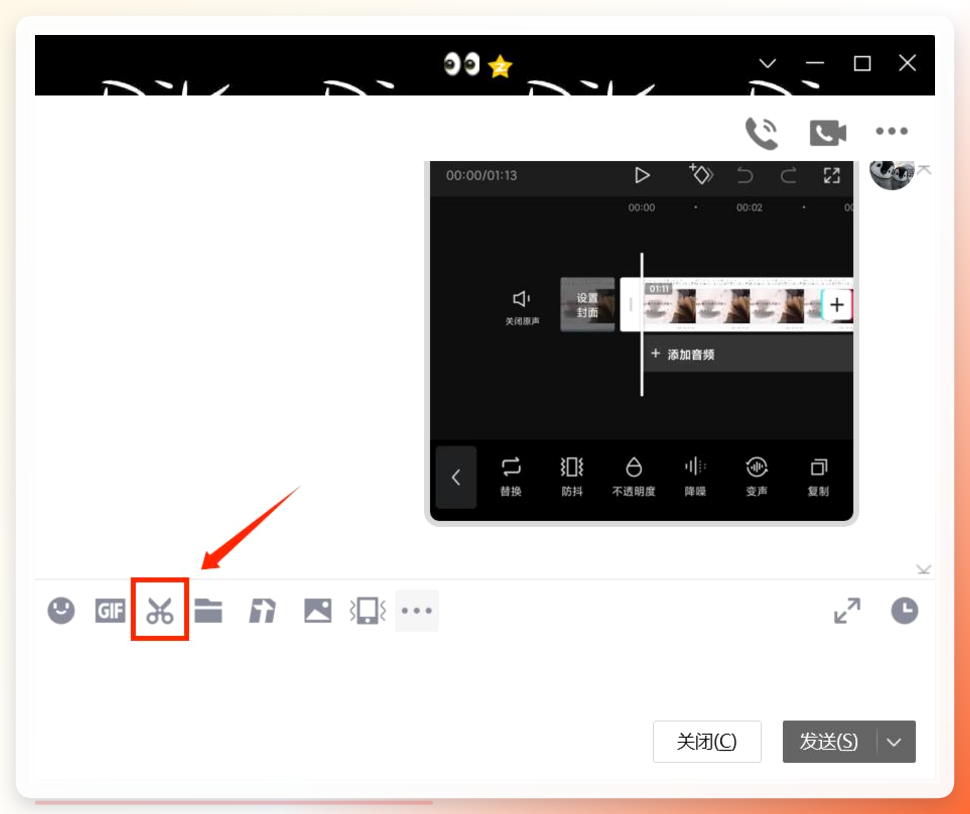Image resolution: width=970 pixels, height=814 pixels.
Task: Click the picture icon to send an image
Action: click(x=318, y=610)
